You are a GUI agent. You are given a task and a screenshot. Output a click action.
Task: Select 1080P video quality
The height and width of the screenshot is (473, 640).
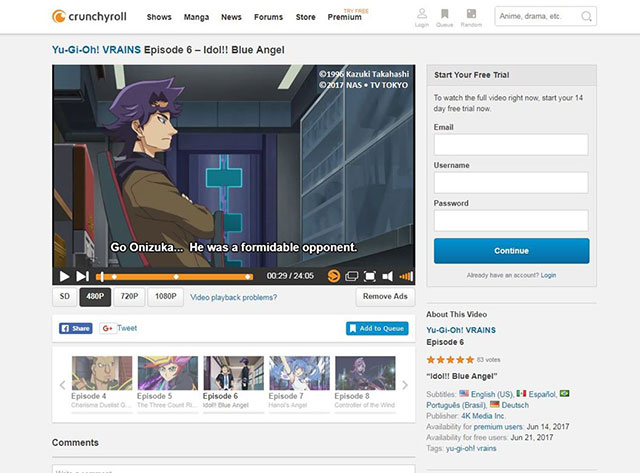tap(165, 297)
